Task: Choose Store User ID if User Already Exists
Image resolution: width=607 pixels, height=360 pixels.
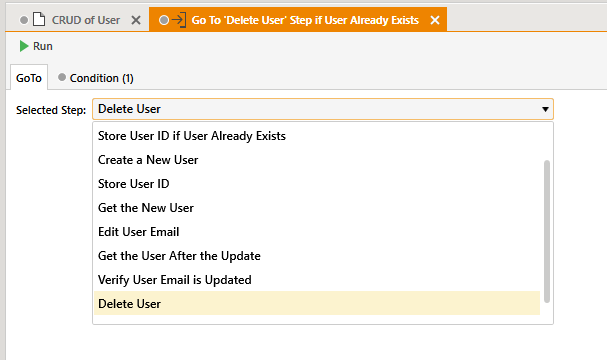Action: coord(317,136)
